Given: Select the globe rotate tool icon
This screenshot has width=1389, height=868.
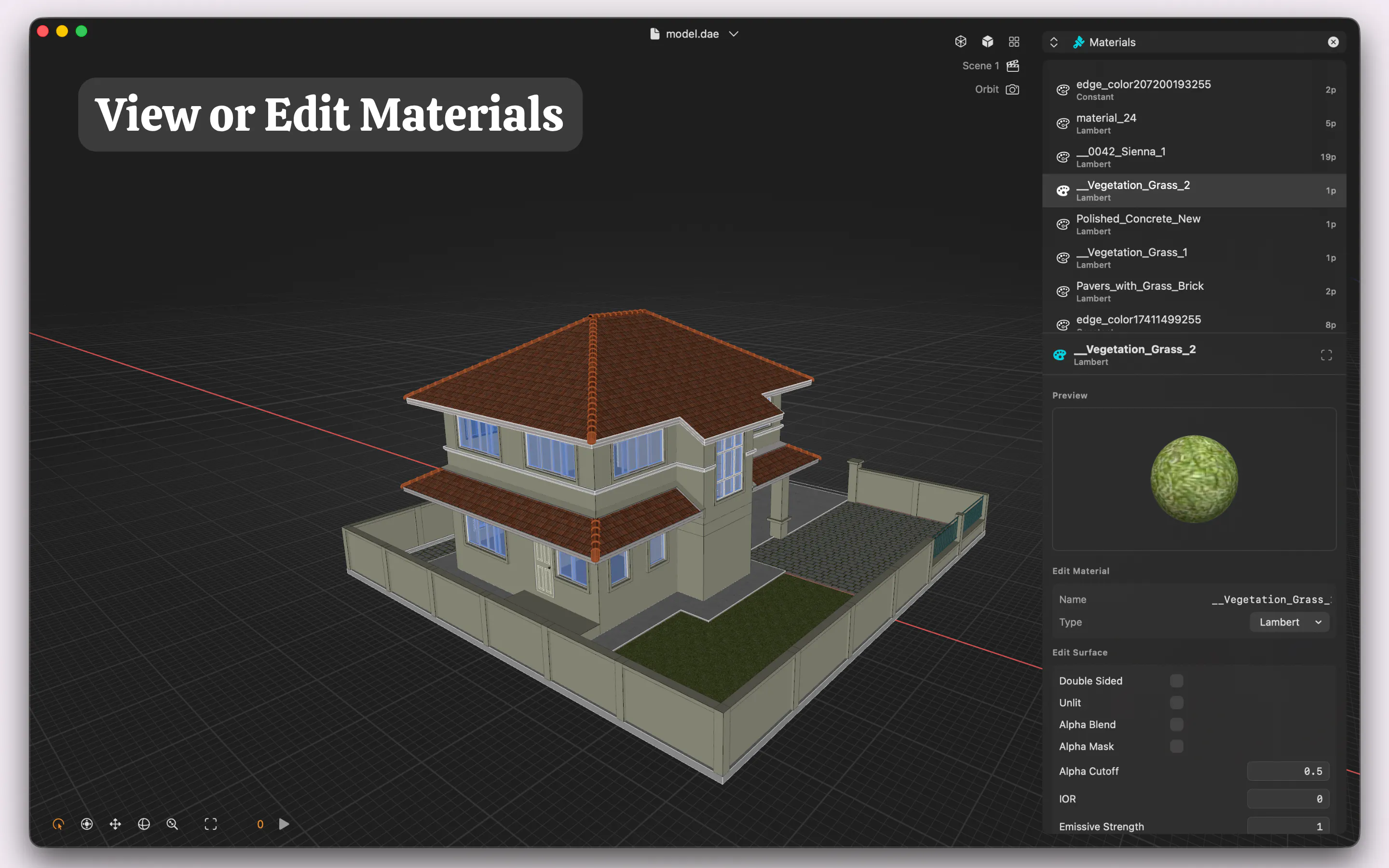Looking at the screenshot, I should point(144,825).
